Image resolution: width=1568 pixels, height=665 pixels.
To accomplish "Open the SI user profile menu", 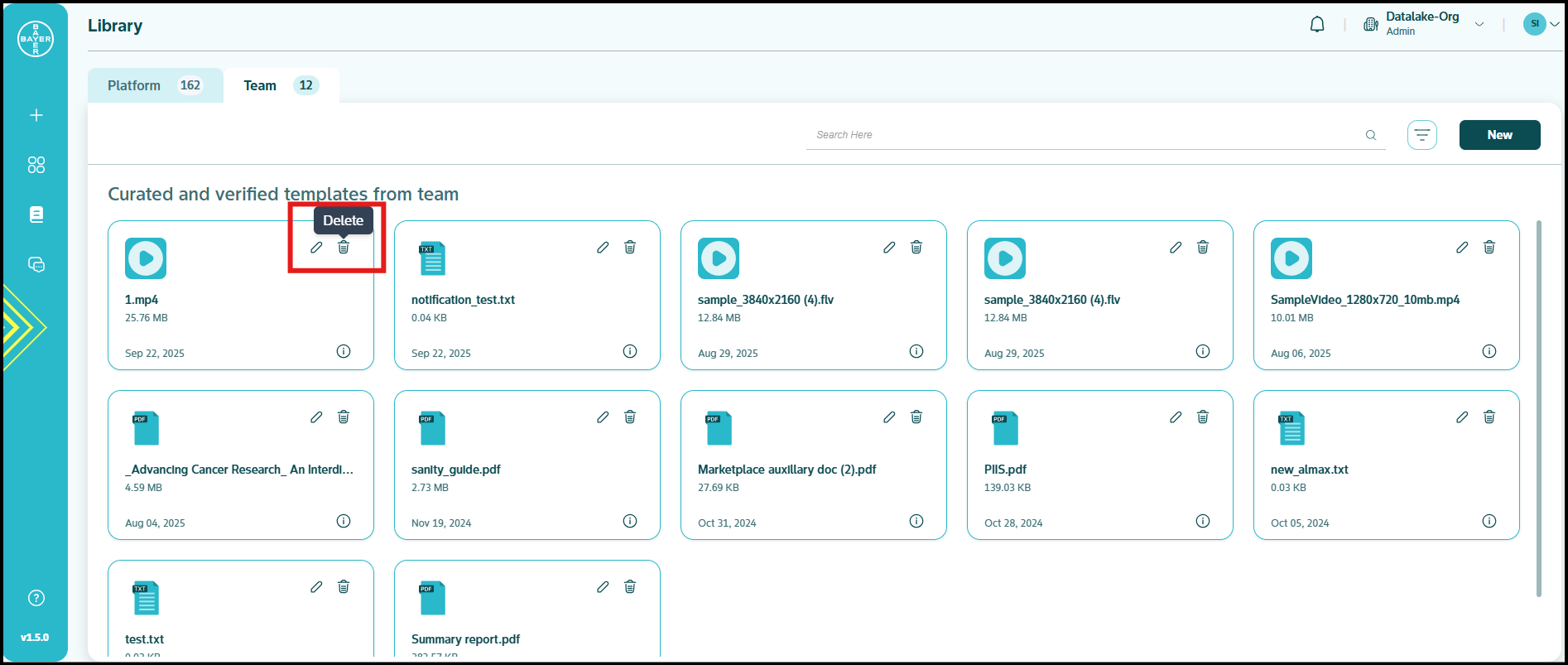I will click(x=1541, y=24).
